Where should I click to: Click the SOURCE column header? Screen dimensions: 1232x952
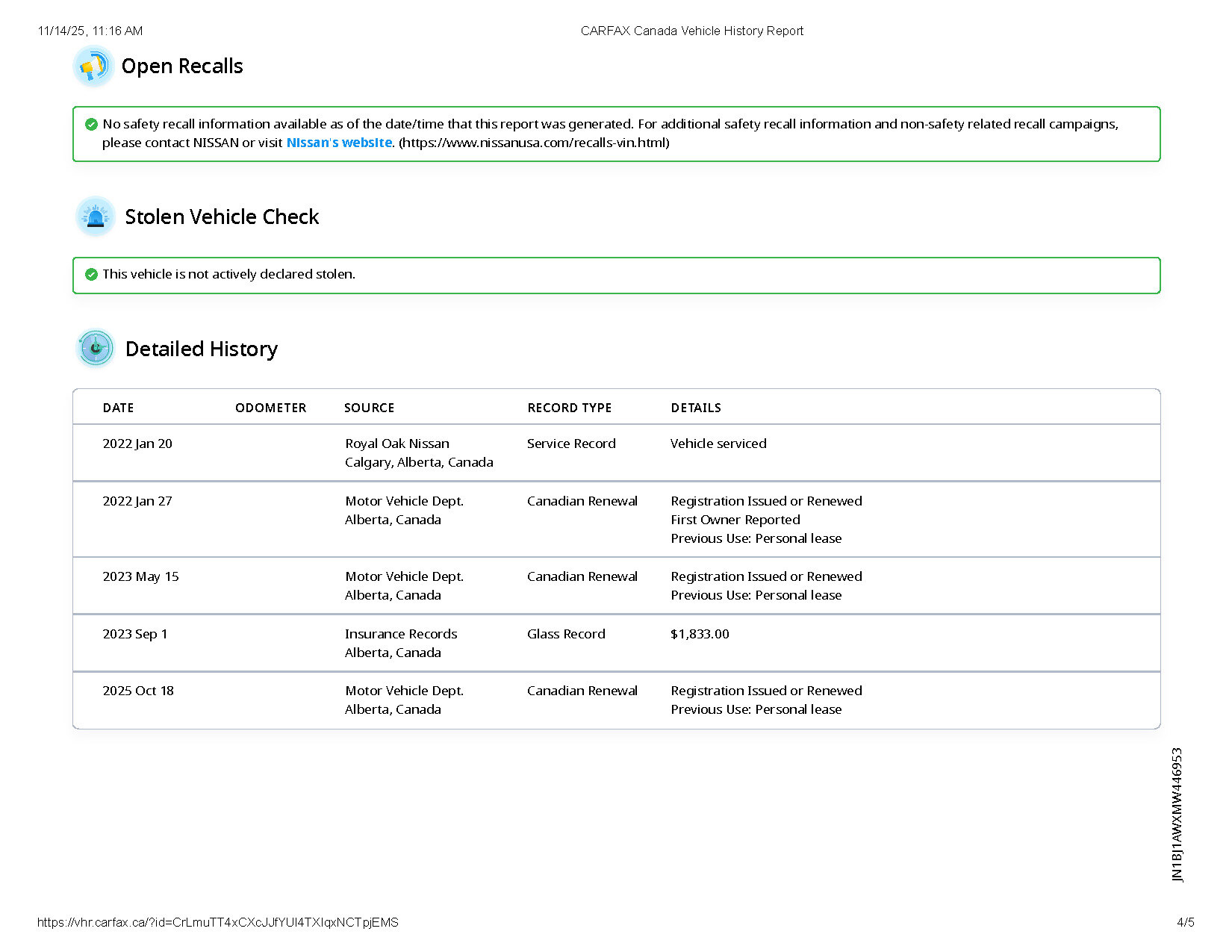[369, 408]
